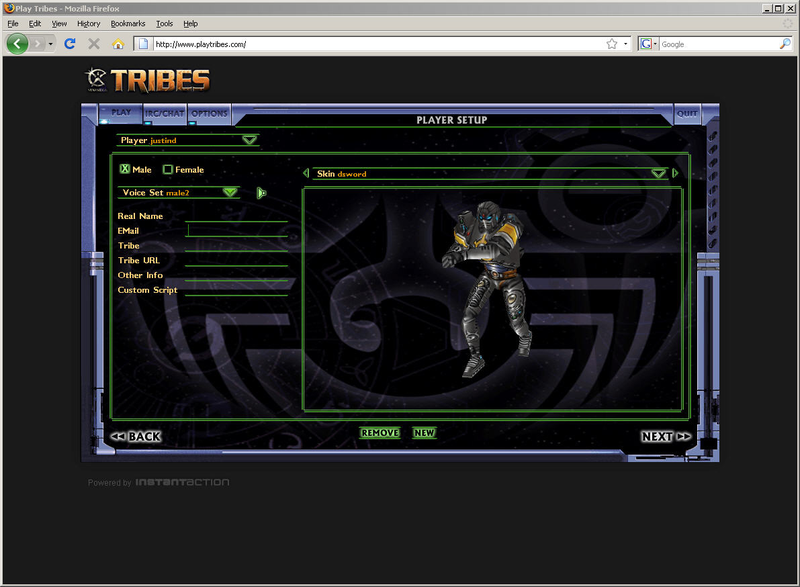Click the NEW player button
800x587 pixels.
[424, 432]
